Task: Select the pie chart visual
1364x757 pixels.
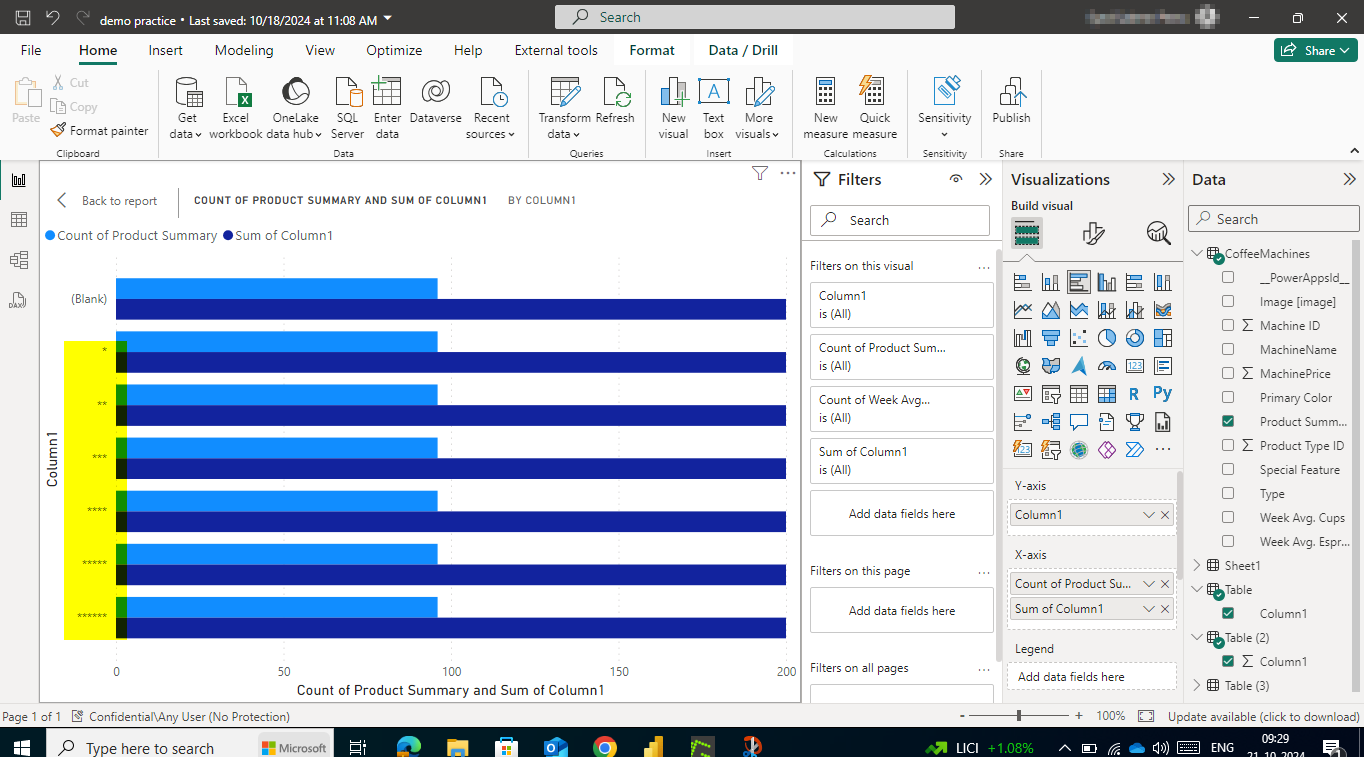Action: click(x=1107, y=337)
